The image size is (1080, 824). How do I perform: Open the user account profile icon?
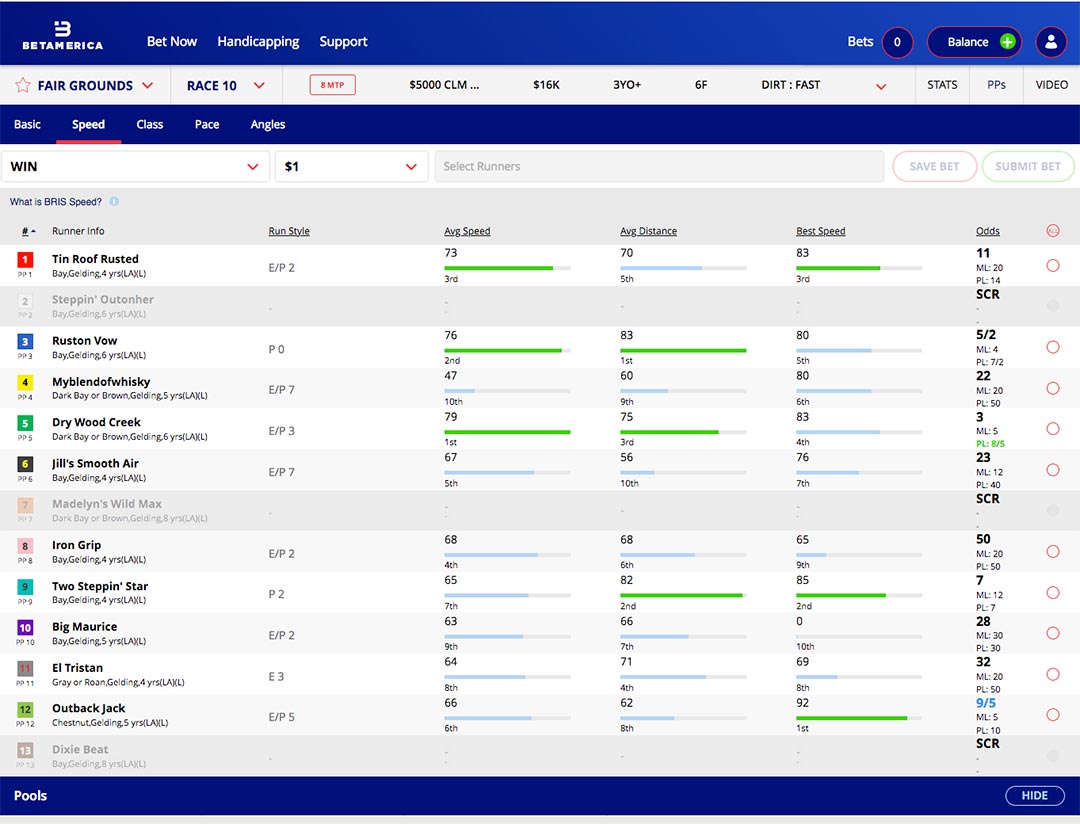(1051, 42)
